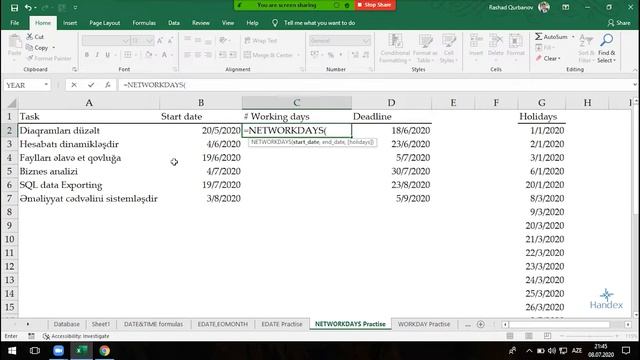Click deadline cell 23/8/2020
The image size is (640, 360).
click(x=391, y=185)
